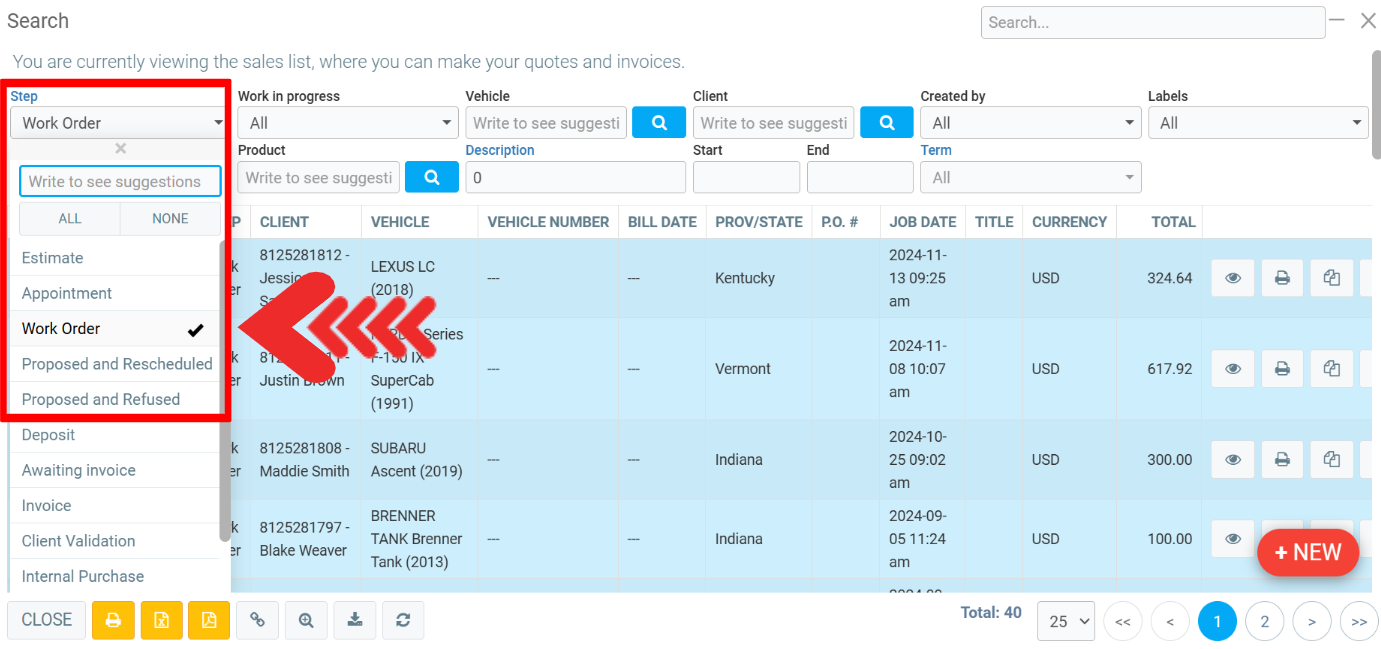Click the Description input field
Screen dimensions: 1381x649
tap(575, 177)
